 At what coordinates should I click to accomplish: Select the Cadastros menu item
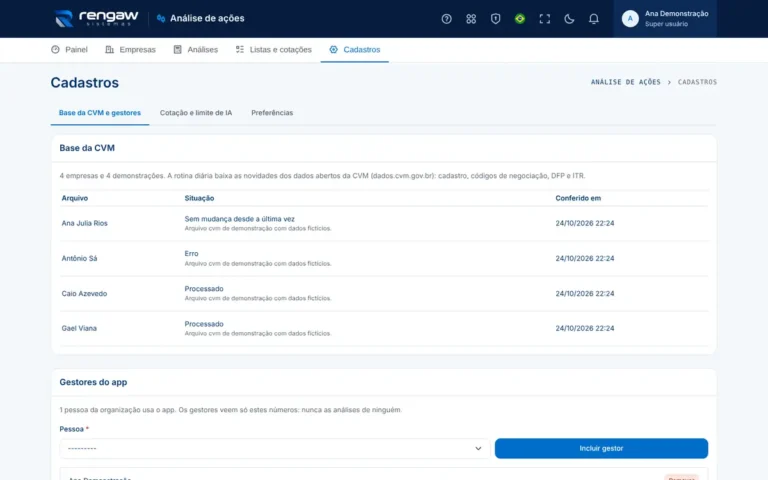click(355, 49)
